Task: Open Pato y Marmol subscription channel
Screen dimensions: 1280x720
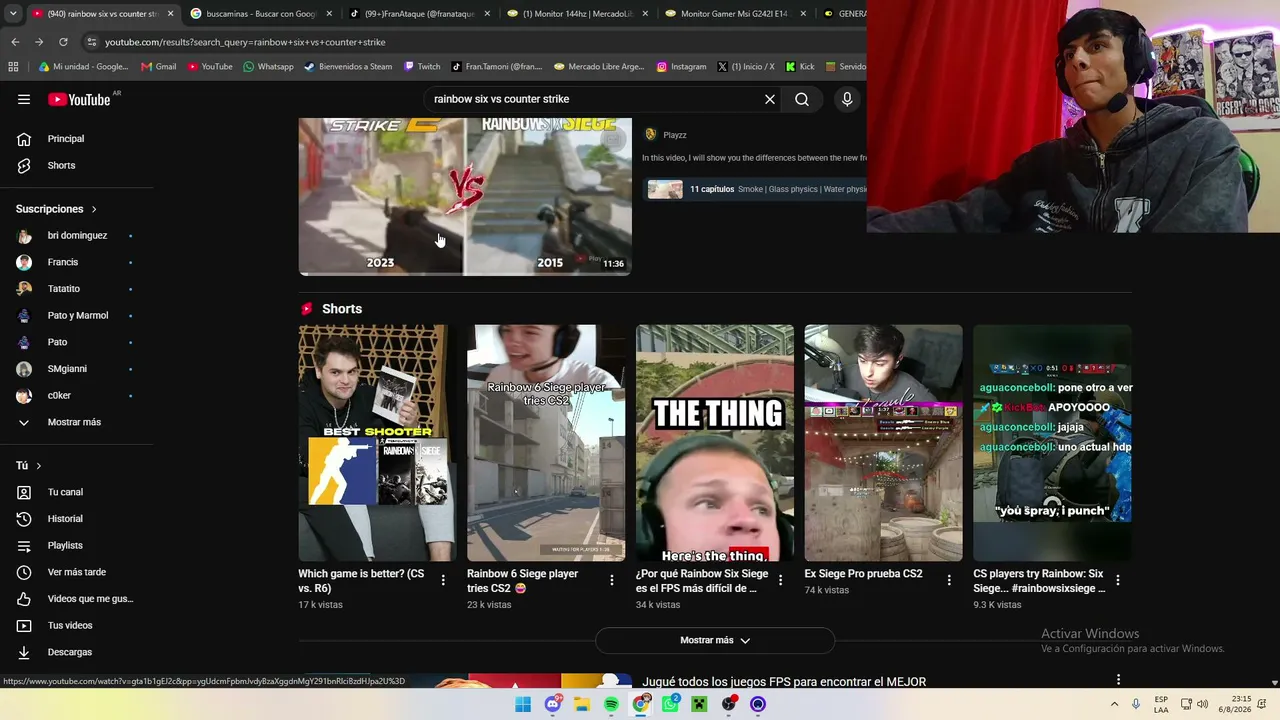Action: [77, 316]
